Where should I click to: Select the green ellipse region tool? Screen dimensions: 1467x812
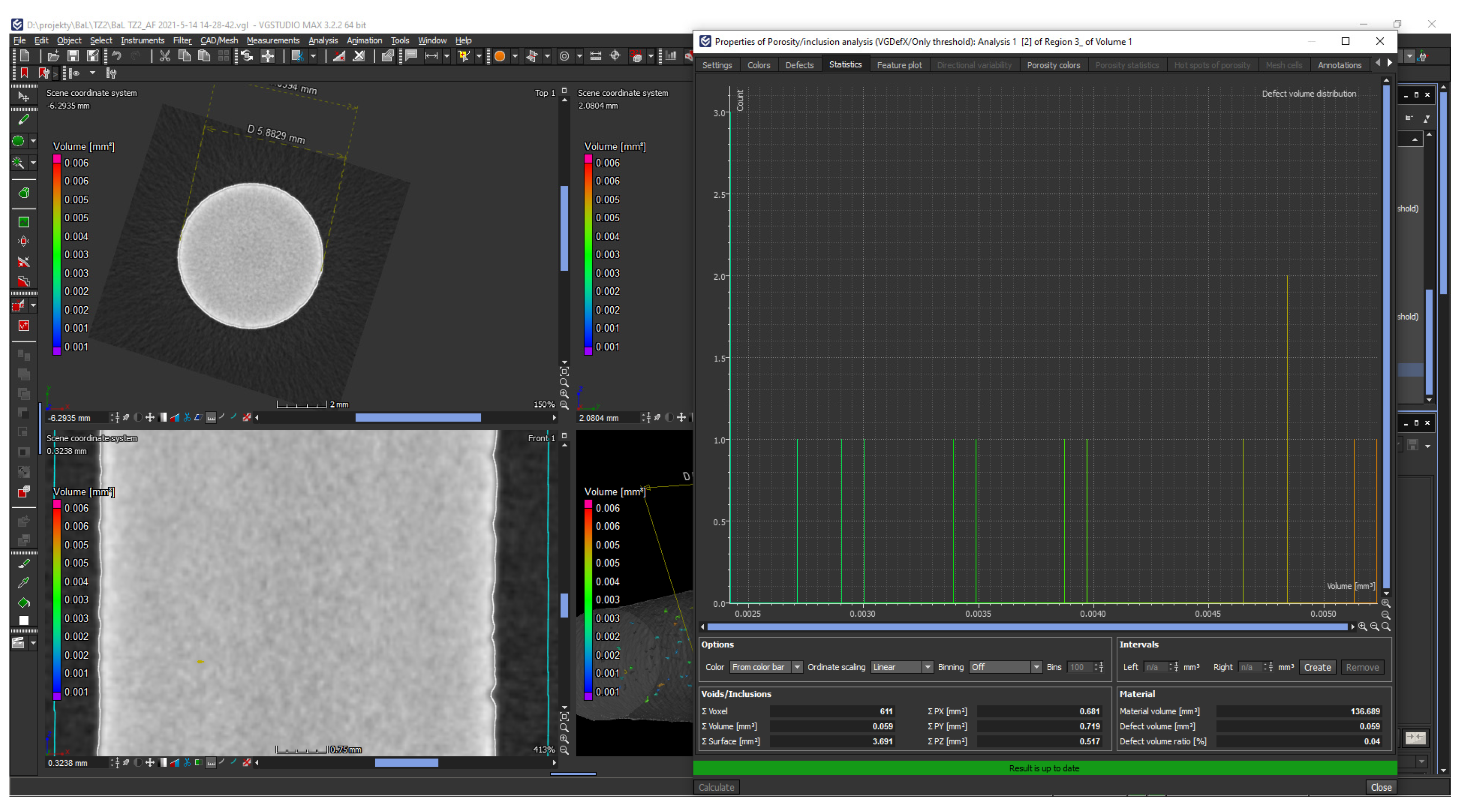click(18, 141)
